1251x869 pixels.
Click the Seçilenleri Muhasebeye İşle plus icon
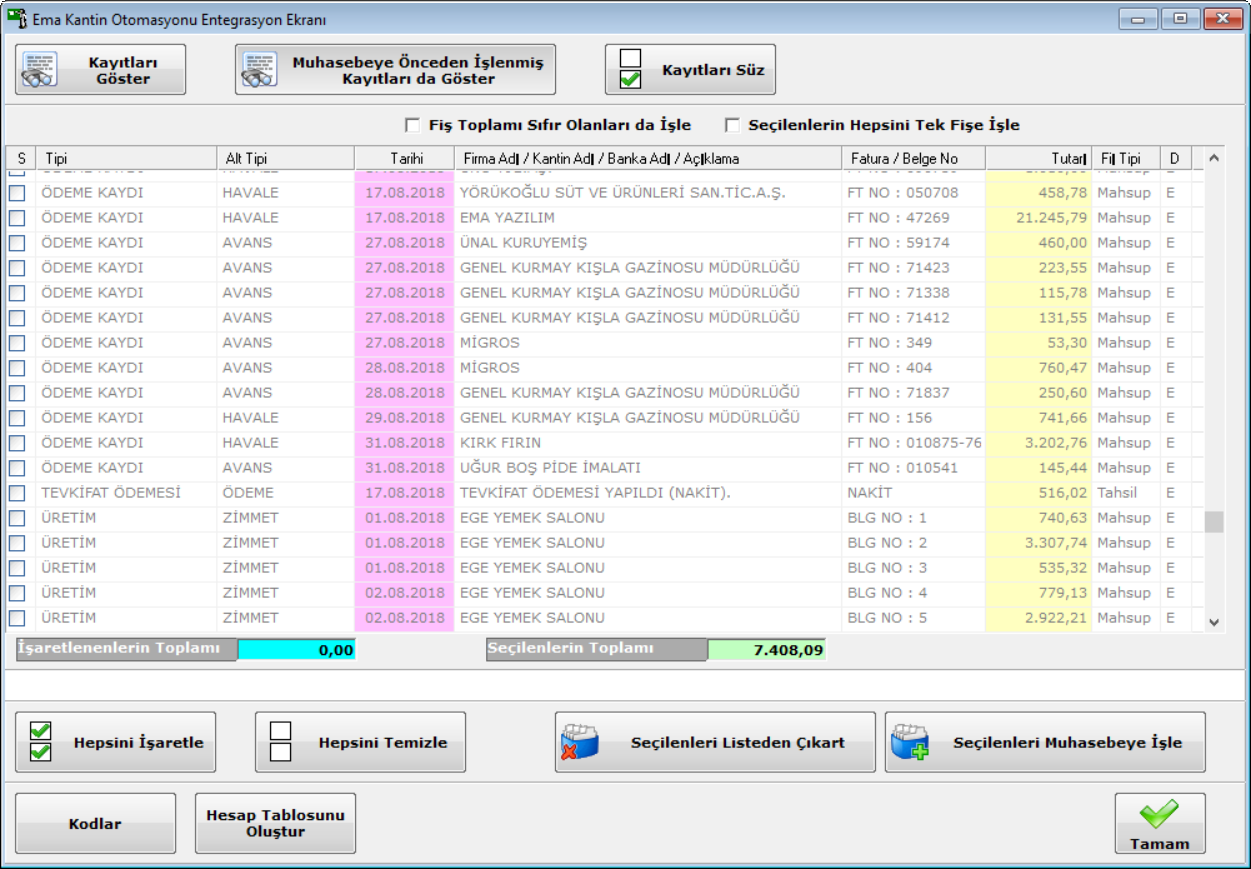point(910,742)
